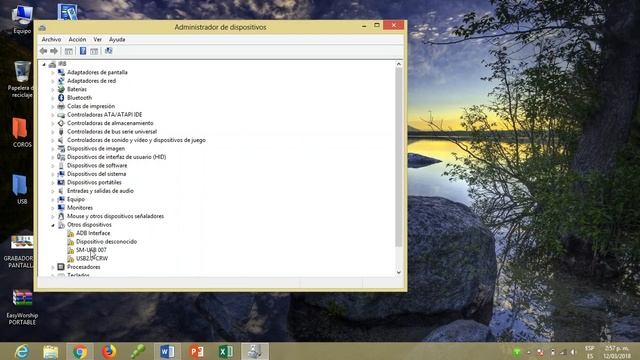Open File Explorer from the taskbar
The height and width of the screenshot is (360, 640).
51,351
